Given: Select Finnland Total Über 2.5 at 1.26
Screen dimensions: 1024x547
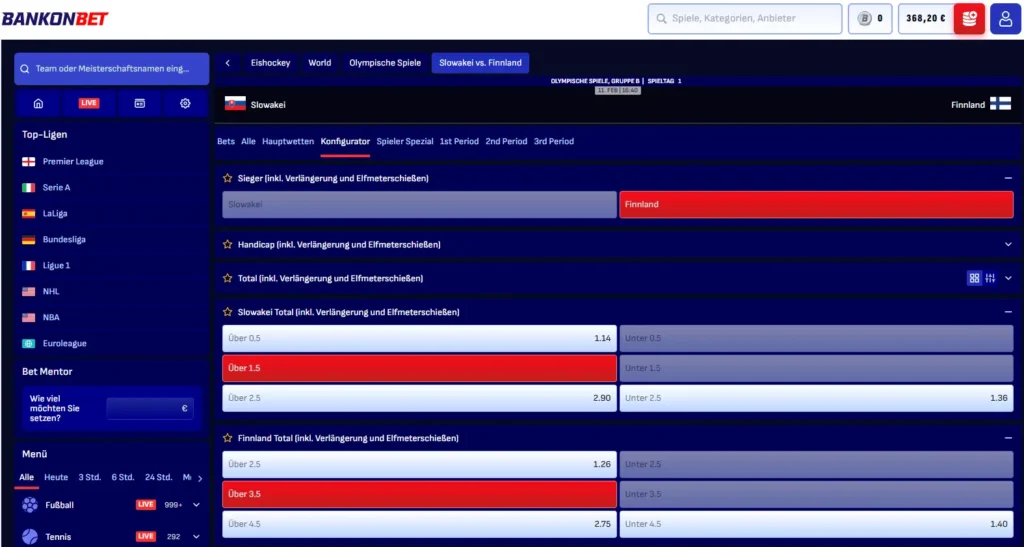Looking at the screenshot, I should (x=419, y=464).
